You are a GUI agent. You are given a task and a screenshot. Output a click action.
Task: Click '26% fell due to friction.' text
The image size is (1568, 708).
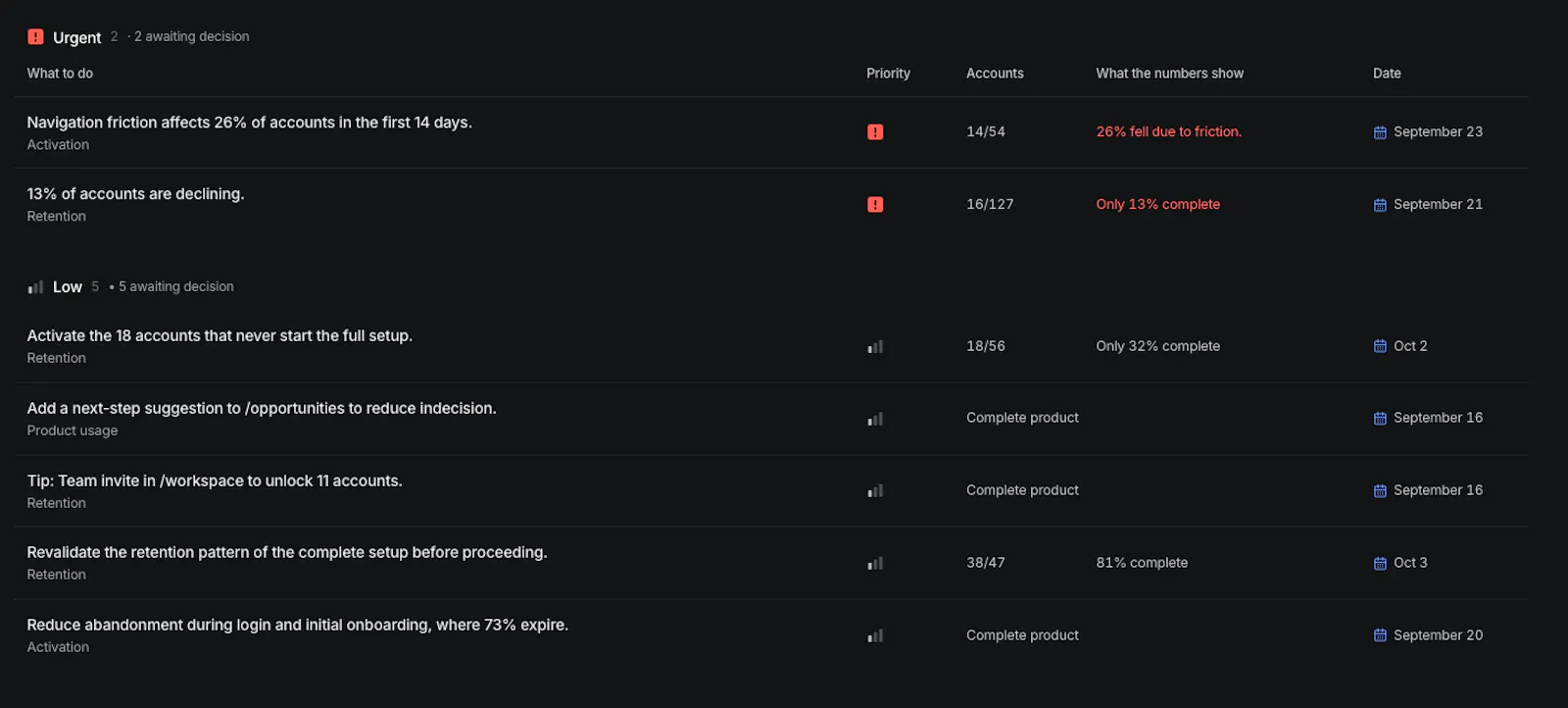[x=1168, y=131]
